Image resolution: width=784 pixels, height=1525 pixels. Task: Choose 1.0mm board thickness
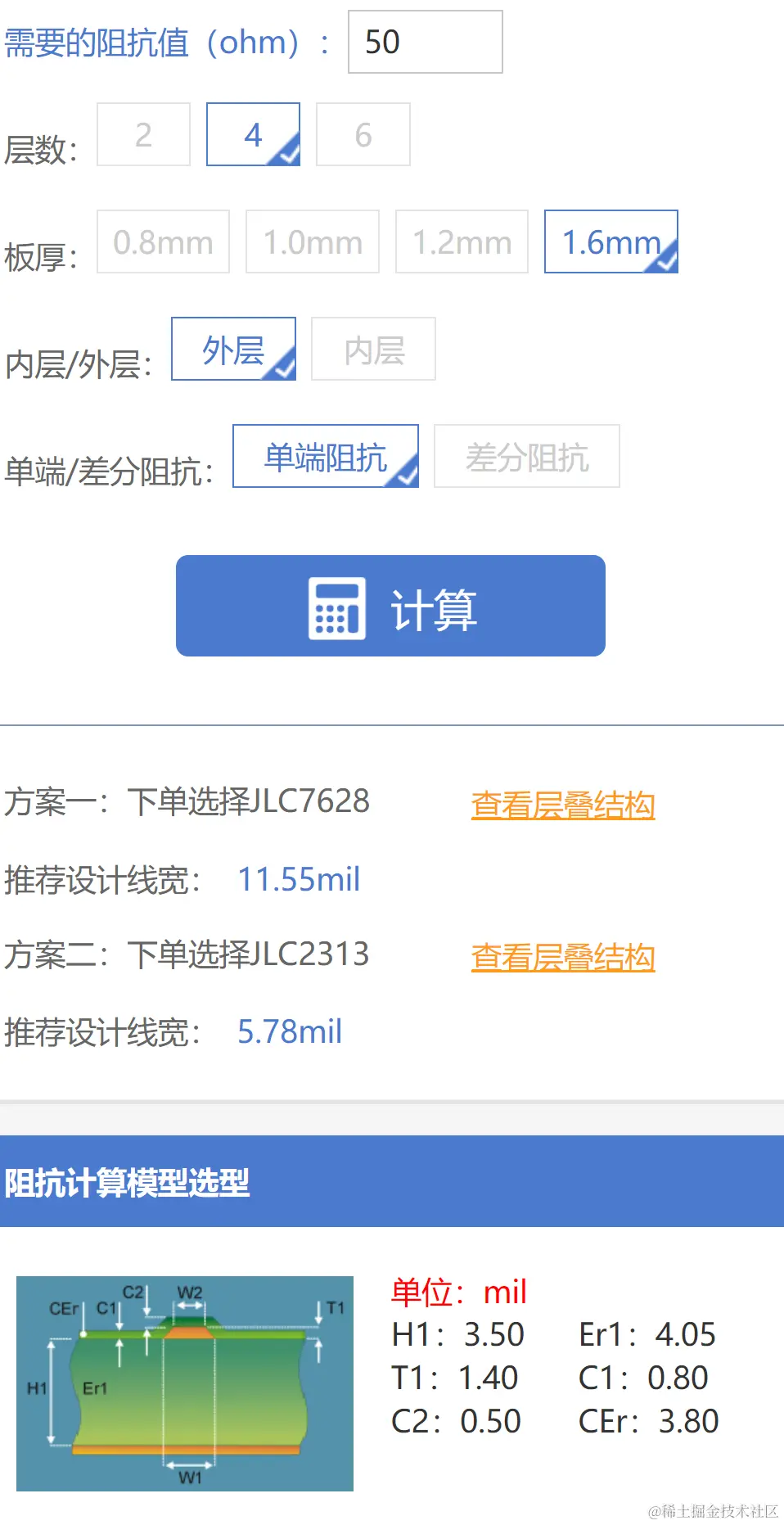[x=313, y=241]
